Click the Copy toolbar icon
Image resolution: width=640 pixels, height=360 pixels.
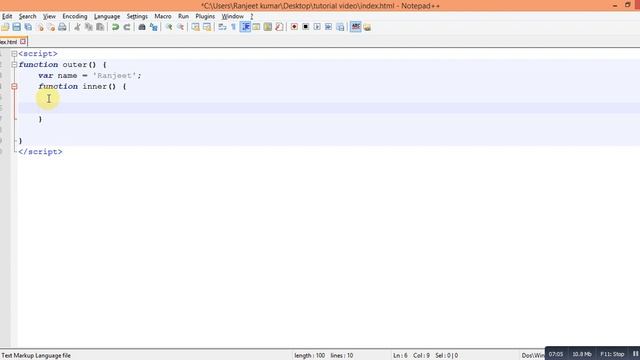click(89, 27)
